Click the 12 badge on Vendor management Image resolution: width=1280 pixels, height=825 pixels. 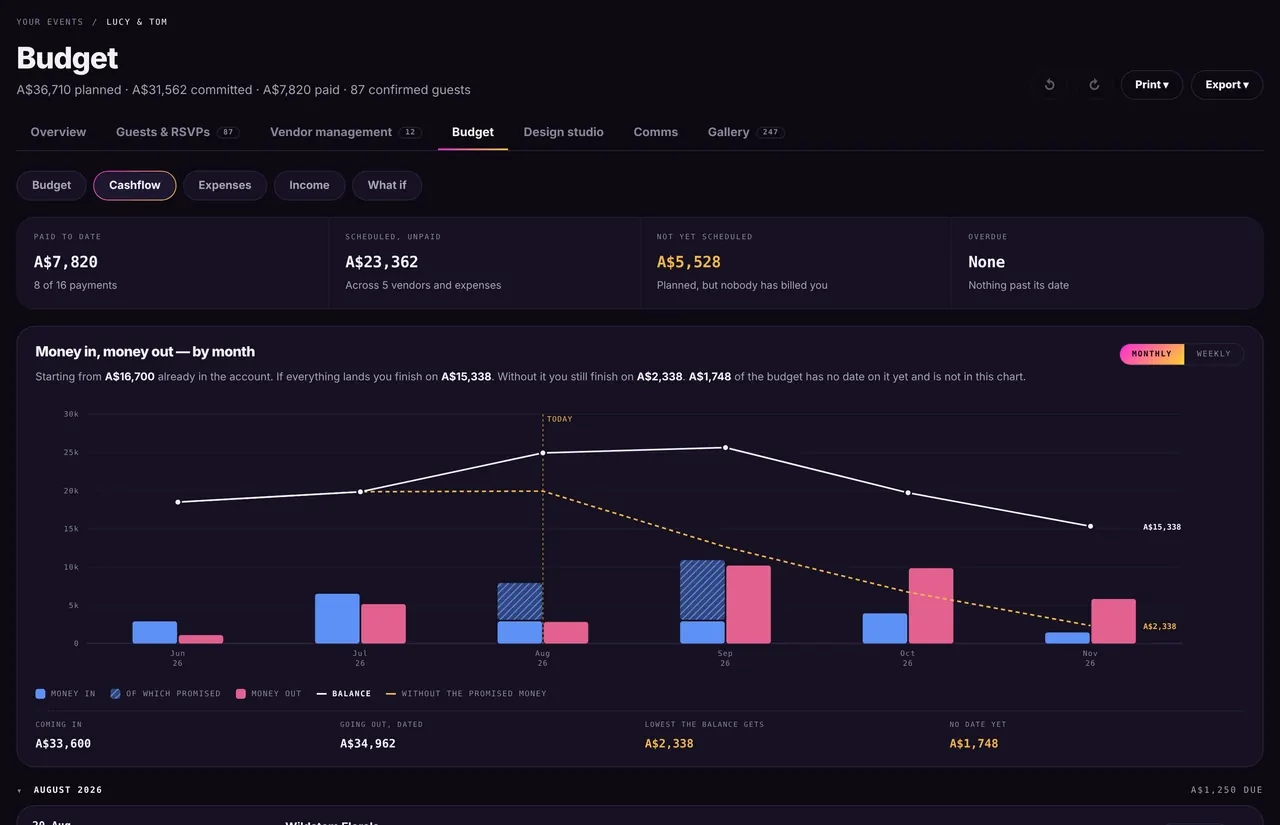[x=410, y=132]
